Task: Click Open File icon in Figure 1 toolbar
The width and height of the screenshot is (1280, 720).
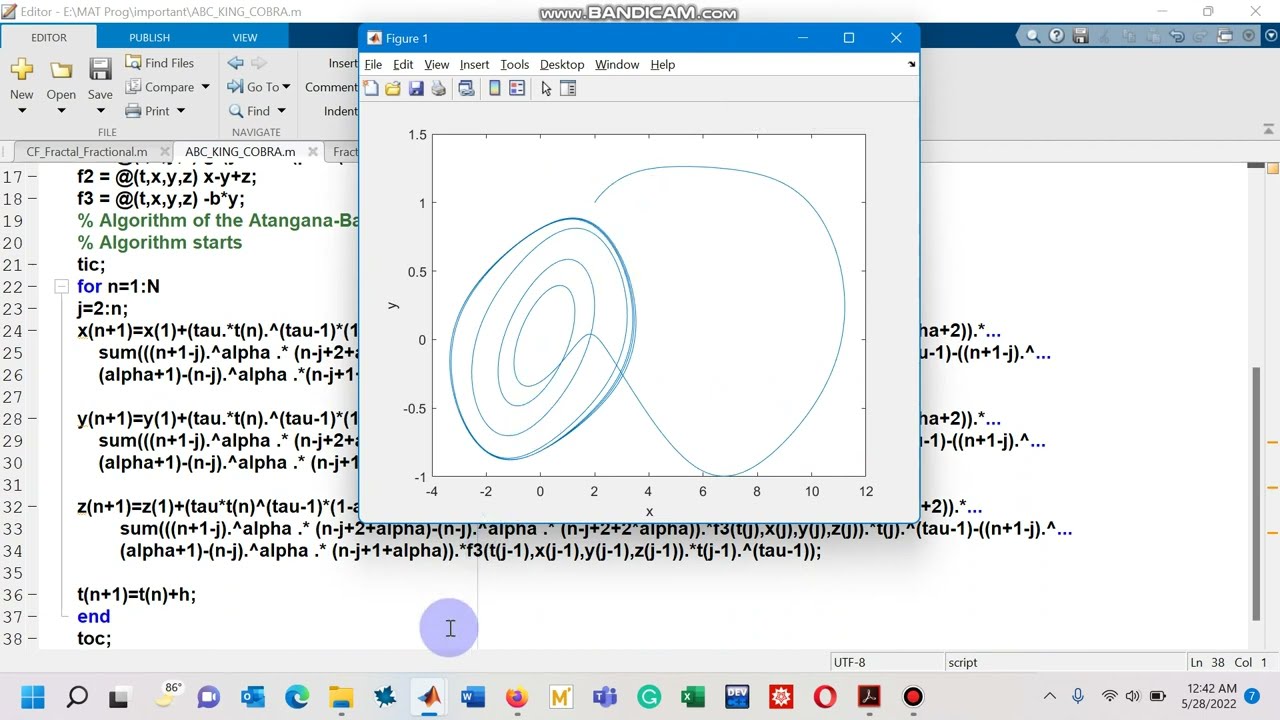Action: click(x=393, y=89)
